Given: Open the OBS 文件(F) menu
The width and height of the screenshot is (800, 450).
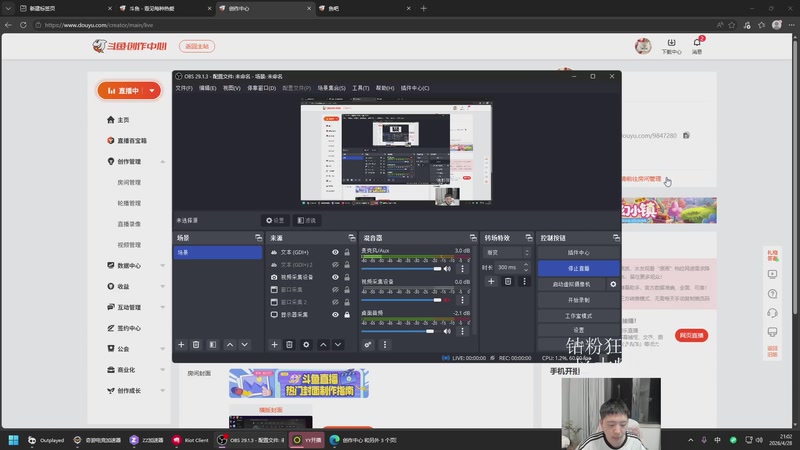Looking at the screenshot, I should 184,88.
